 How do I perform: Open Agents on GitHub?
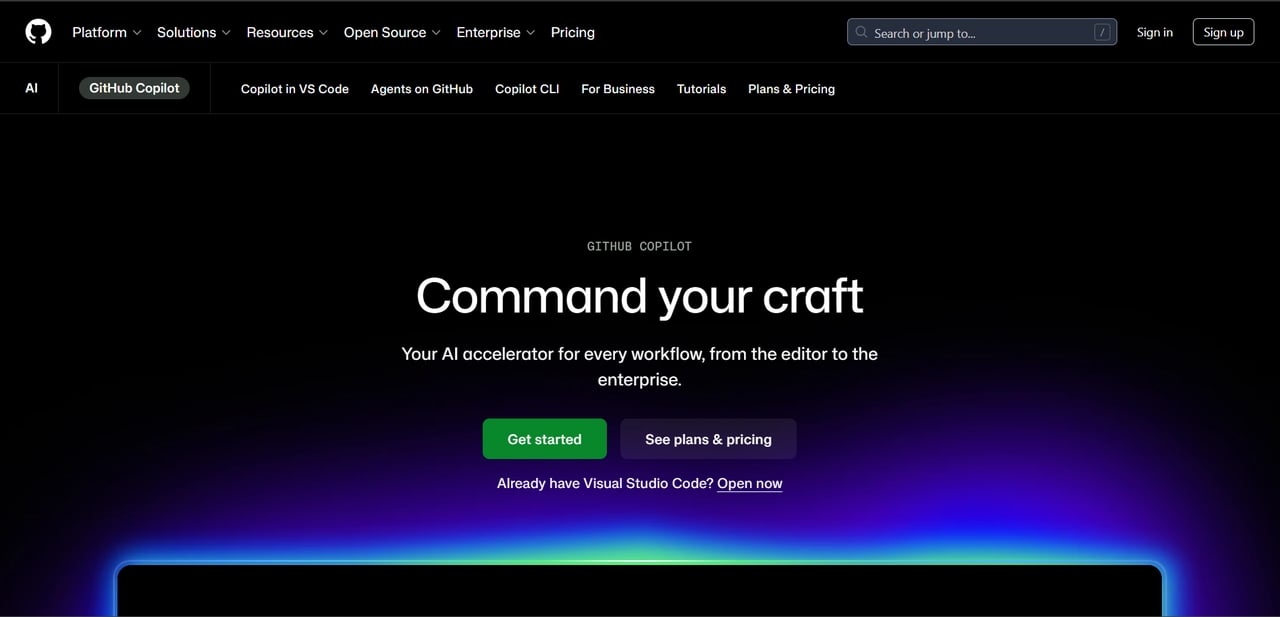(422, 89)
